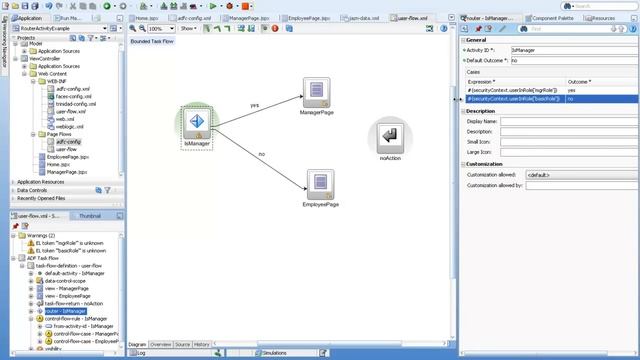Switch to the History tab at the bottom
Screen dimensions: 640x360
[202, 344]
